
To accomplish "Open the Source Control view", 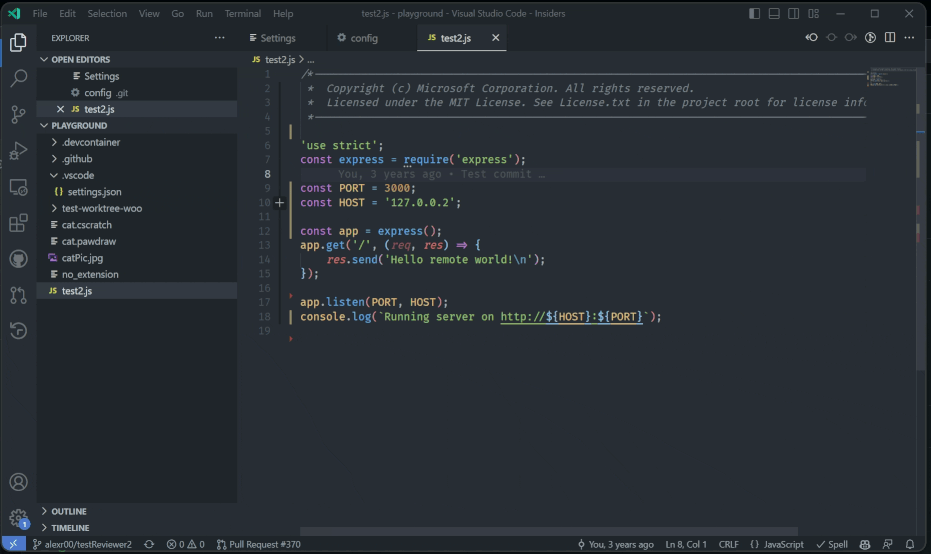I will point(18,114).
